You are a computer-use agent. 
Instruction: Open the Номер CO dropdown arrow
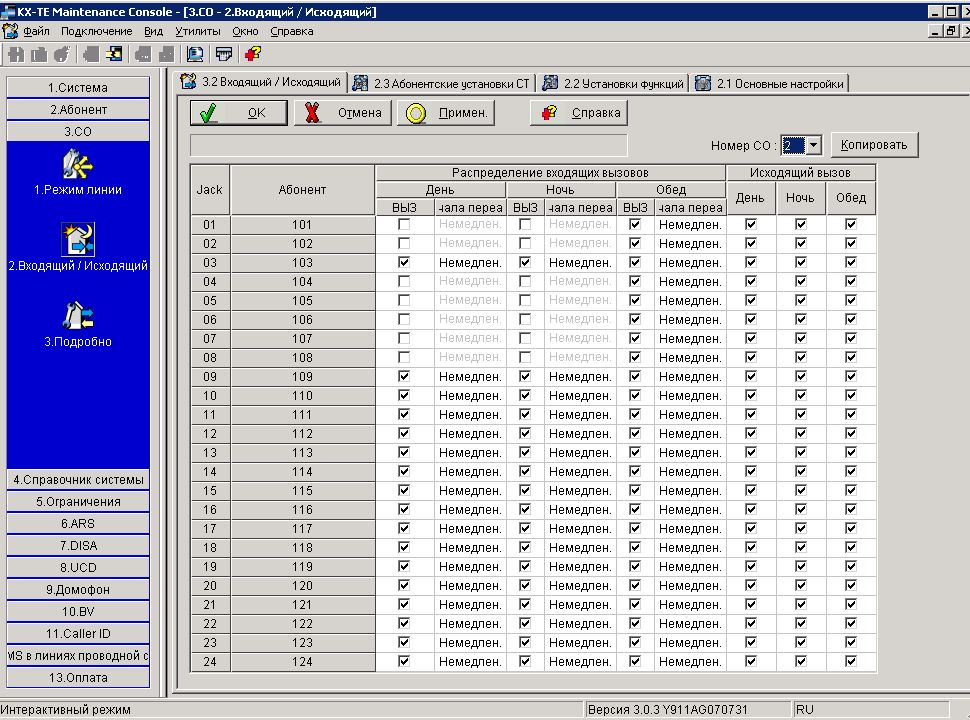pos(813,145)
